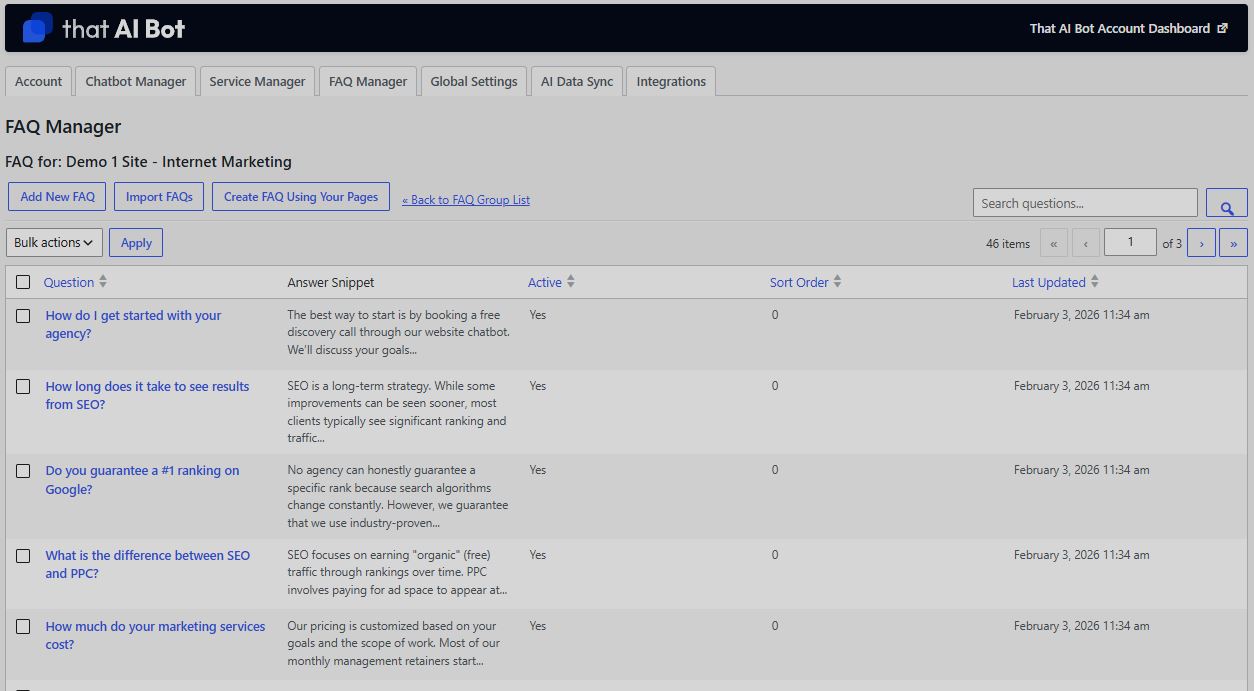Screen dimensions: 1254x691
Task: Jump to last page arrows
Action: click(1233, 243)
